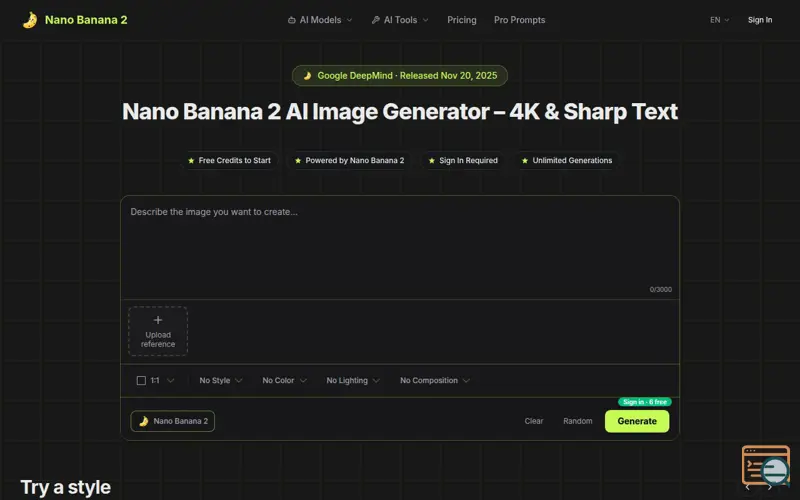Expand the No Color dropdown
Viewport: 800px width, 500px height.
pyautogui.click(x=284, y=381)
